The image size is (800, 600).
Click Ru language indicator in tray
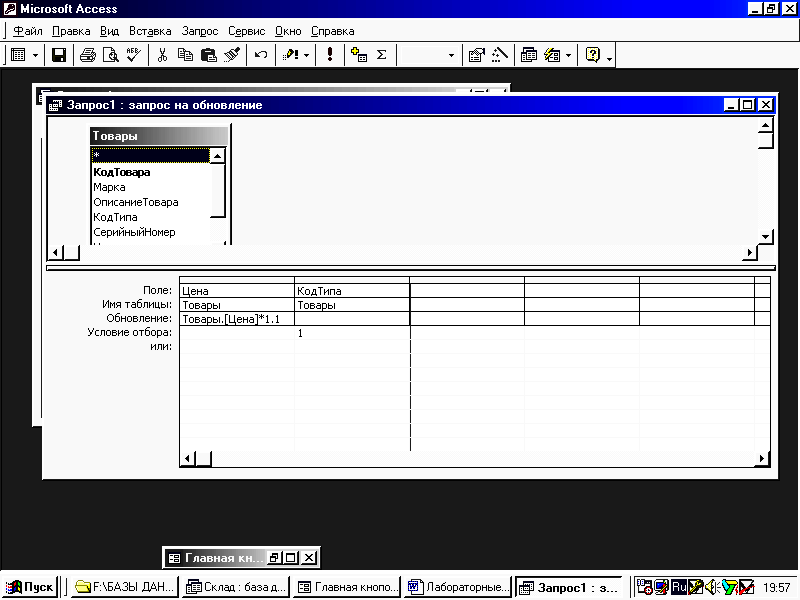[x=679, y=587]
